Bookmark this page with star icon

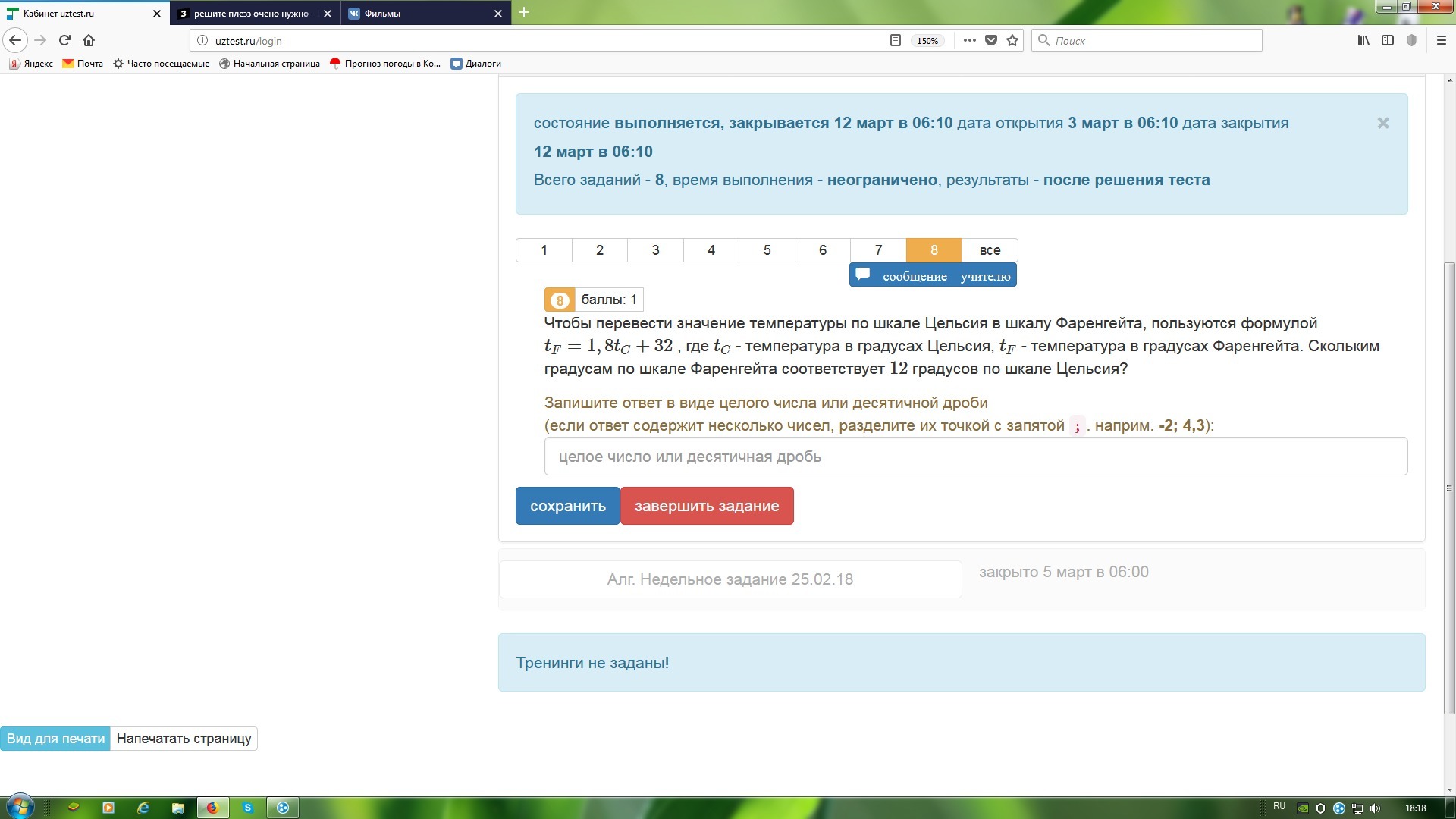1012,40
